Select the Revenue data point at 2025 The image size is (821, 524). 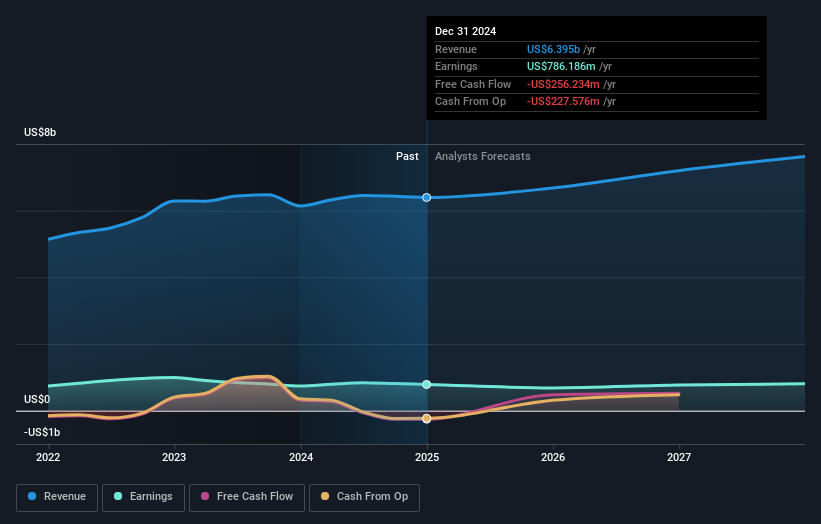click(427, 197)
